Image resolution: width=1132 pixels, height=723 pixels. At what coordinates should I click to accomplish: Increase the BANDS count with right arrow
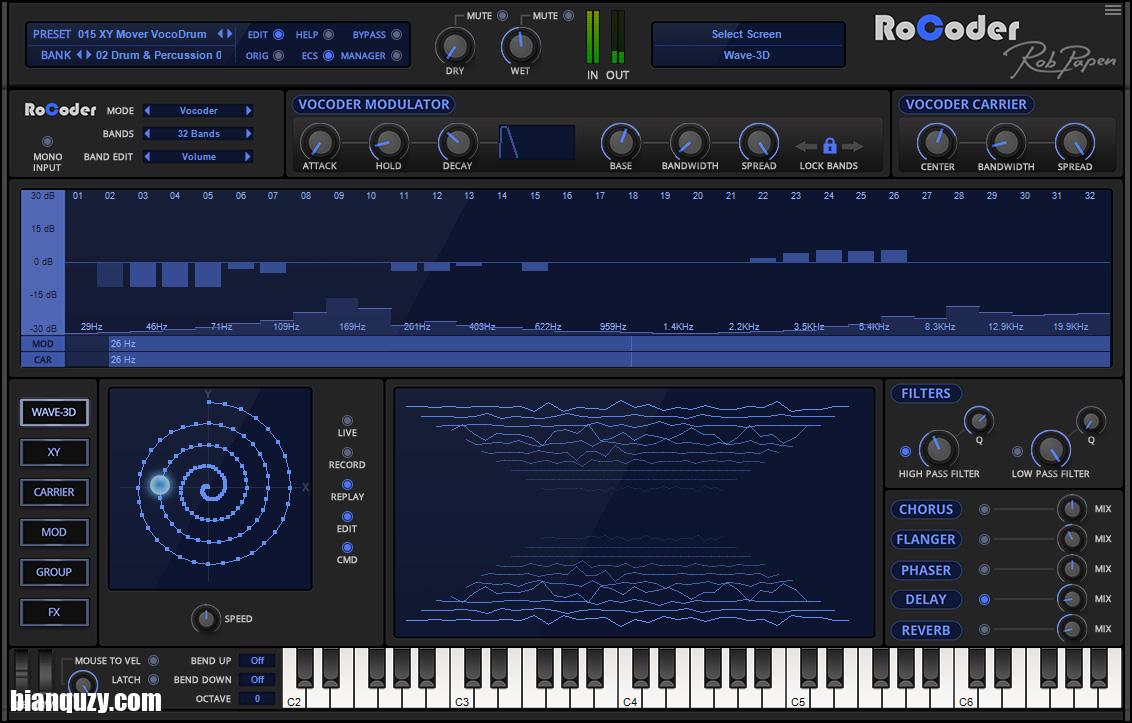248,134
